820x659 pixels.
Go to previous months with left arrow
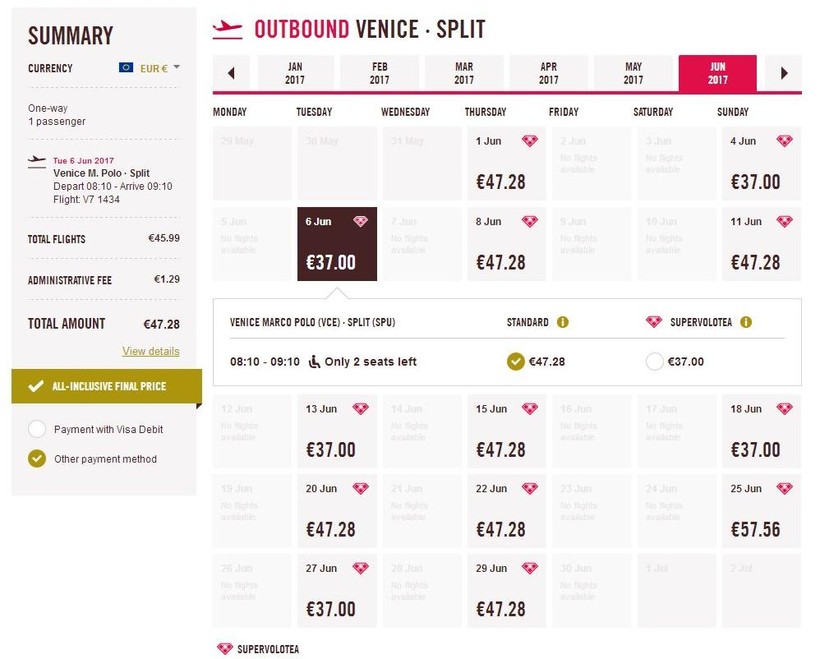click(x=232, y=73)
